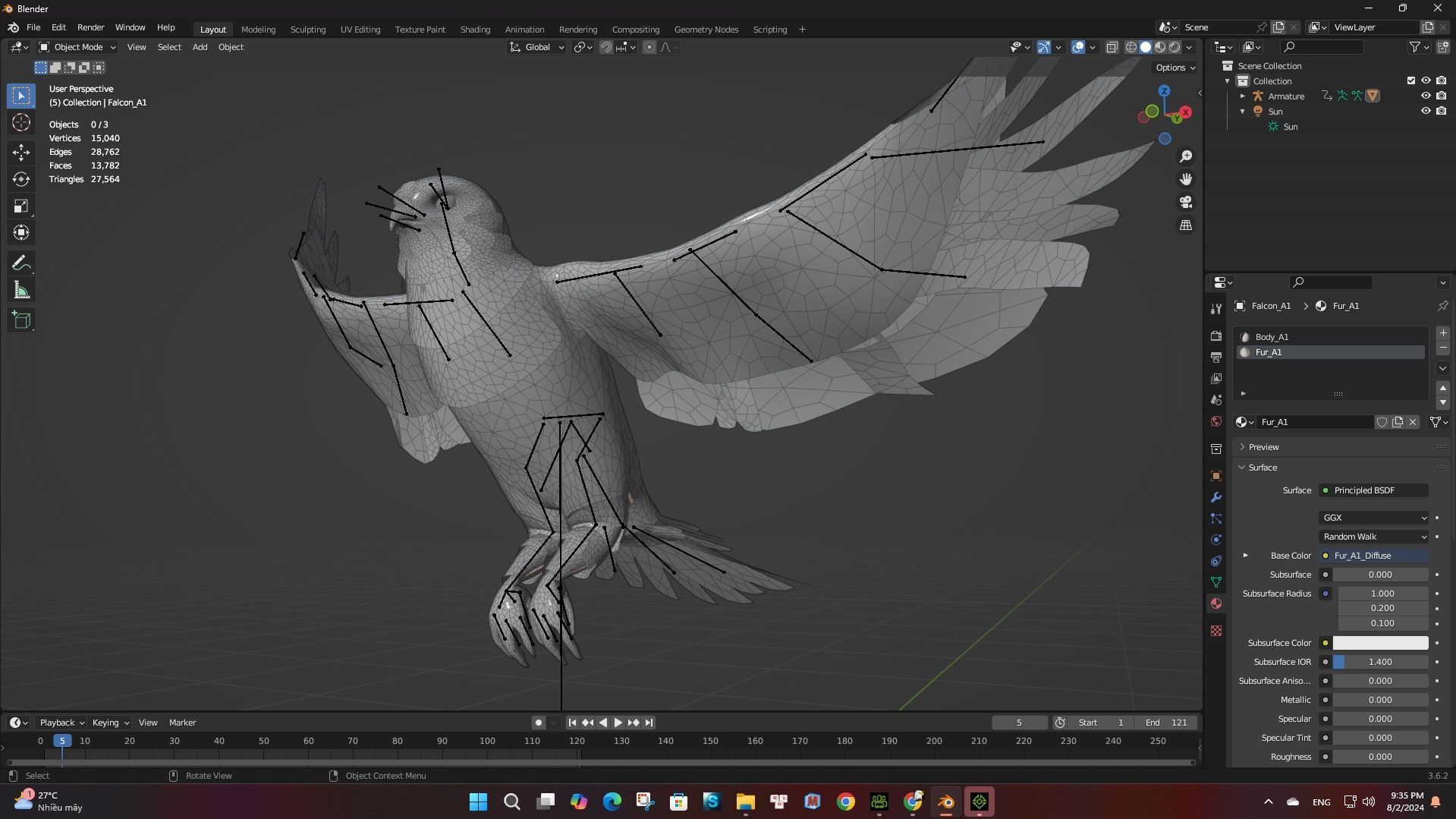1456x819 pixels.
Task: Select the Add Cube tool
Action: coord(21,320)
